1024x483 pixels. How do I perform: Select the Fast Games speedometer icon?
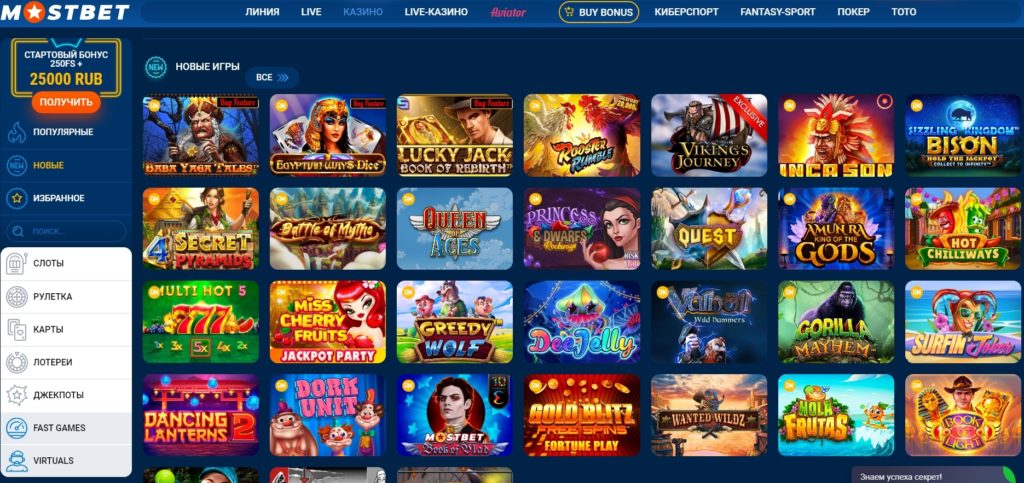16,428
